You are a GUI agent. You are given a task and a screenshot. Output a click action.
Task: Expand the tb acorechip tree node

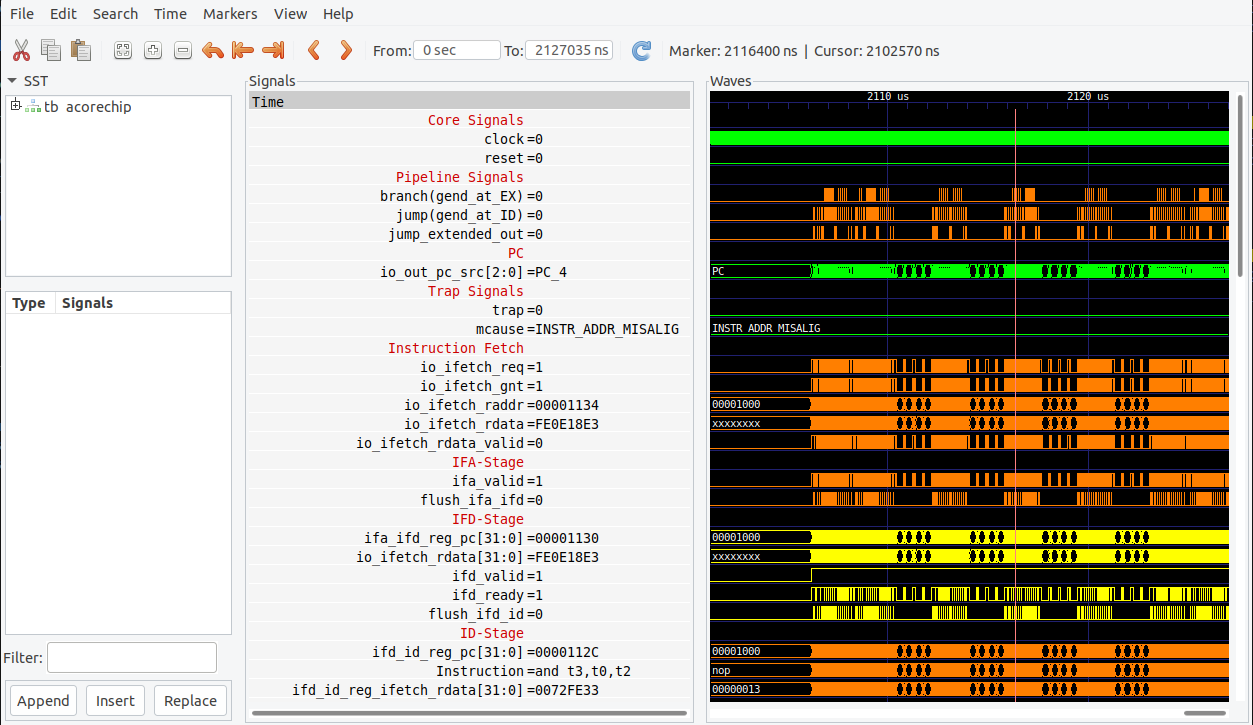tap(15, 106)
